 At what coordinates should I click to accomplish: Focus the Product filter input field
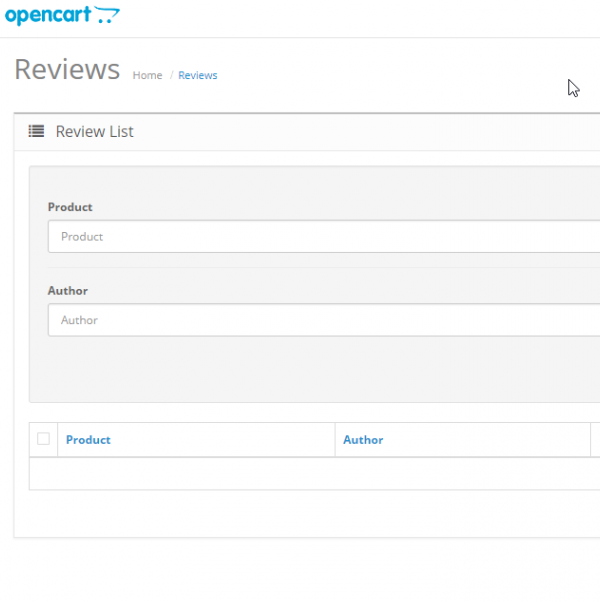(320, 237)
